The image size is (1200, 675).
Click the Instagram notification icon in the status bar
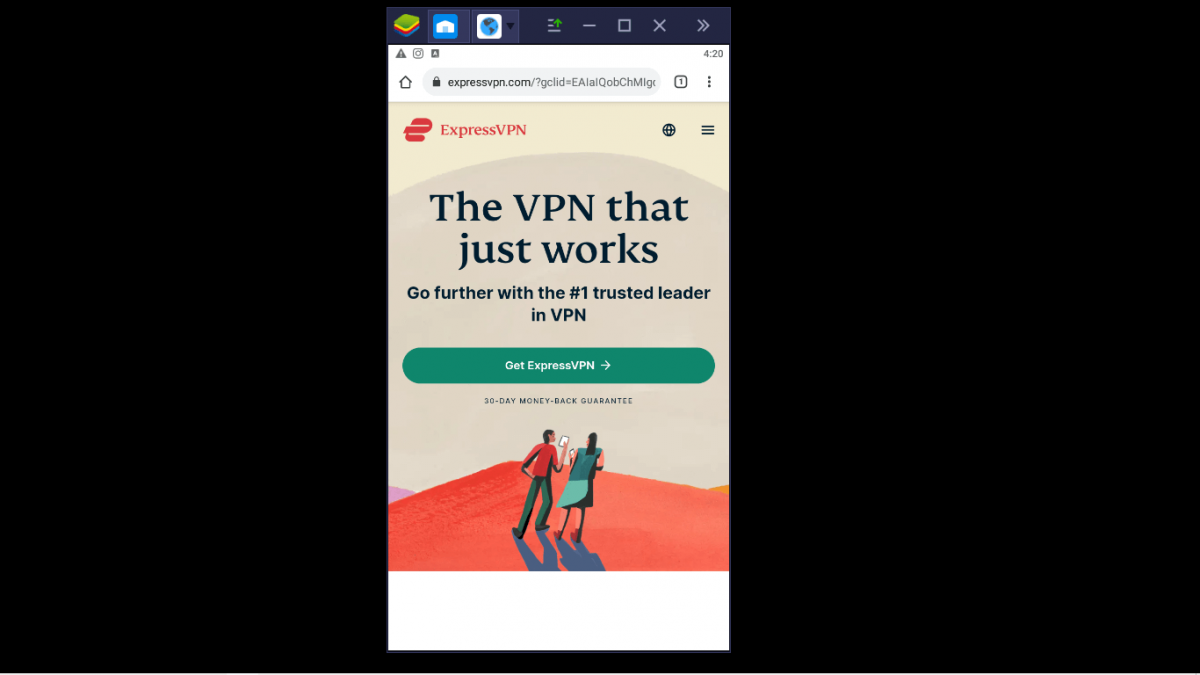(x=418, y=53)
